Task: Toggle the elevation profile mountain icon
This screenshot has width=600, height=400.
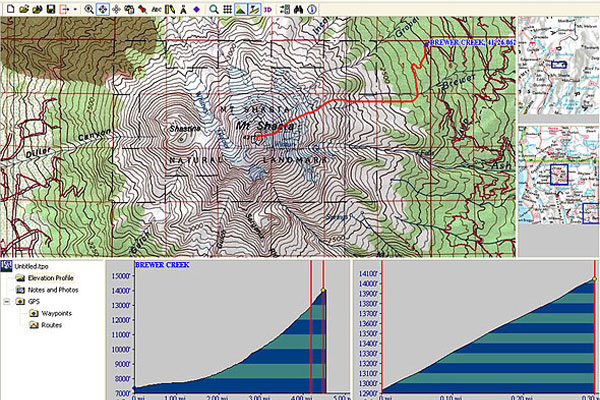Action: coord(240,9)
